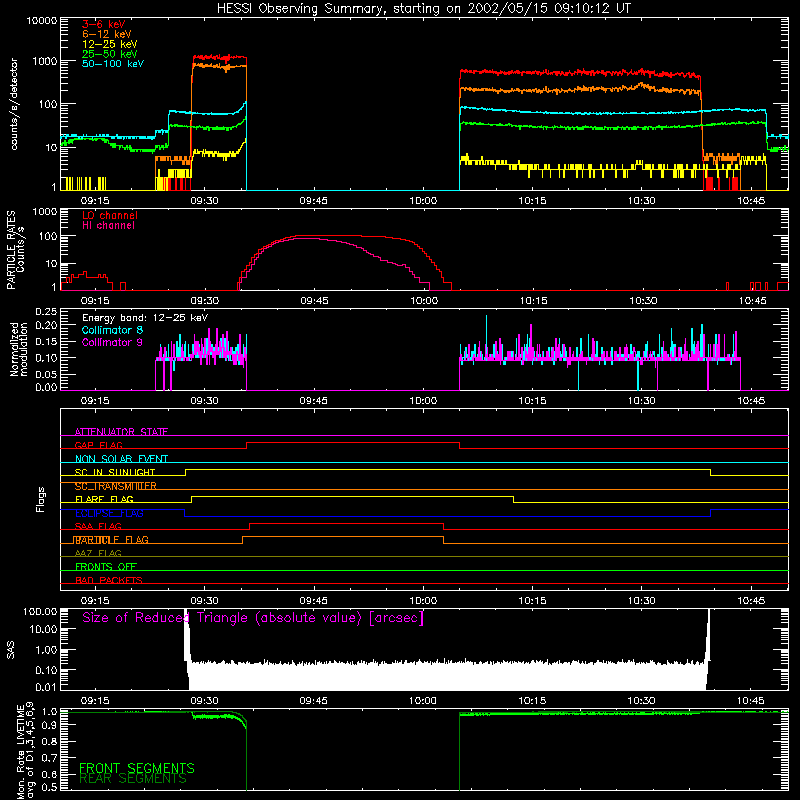The height and width of the screenshot is (800, 800).
Task: Select the orange '6-12 keV' legend label
Action: click(x=107, y=34)
